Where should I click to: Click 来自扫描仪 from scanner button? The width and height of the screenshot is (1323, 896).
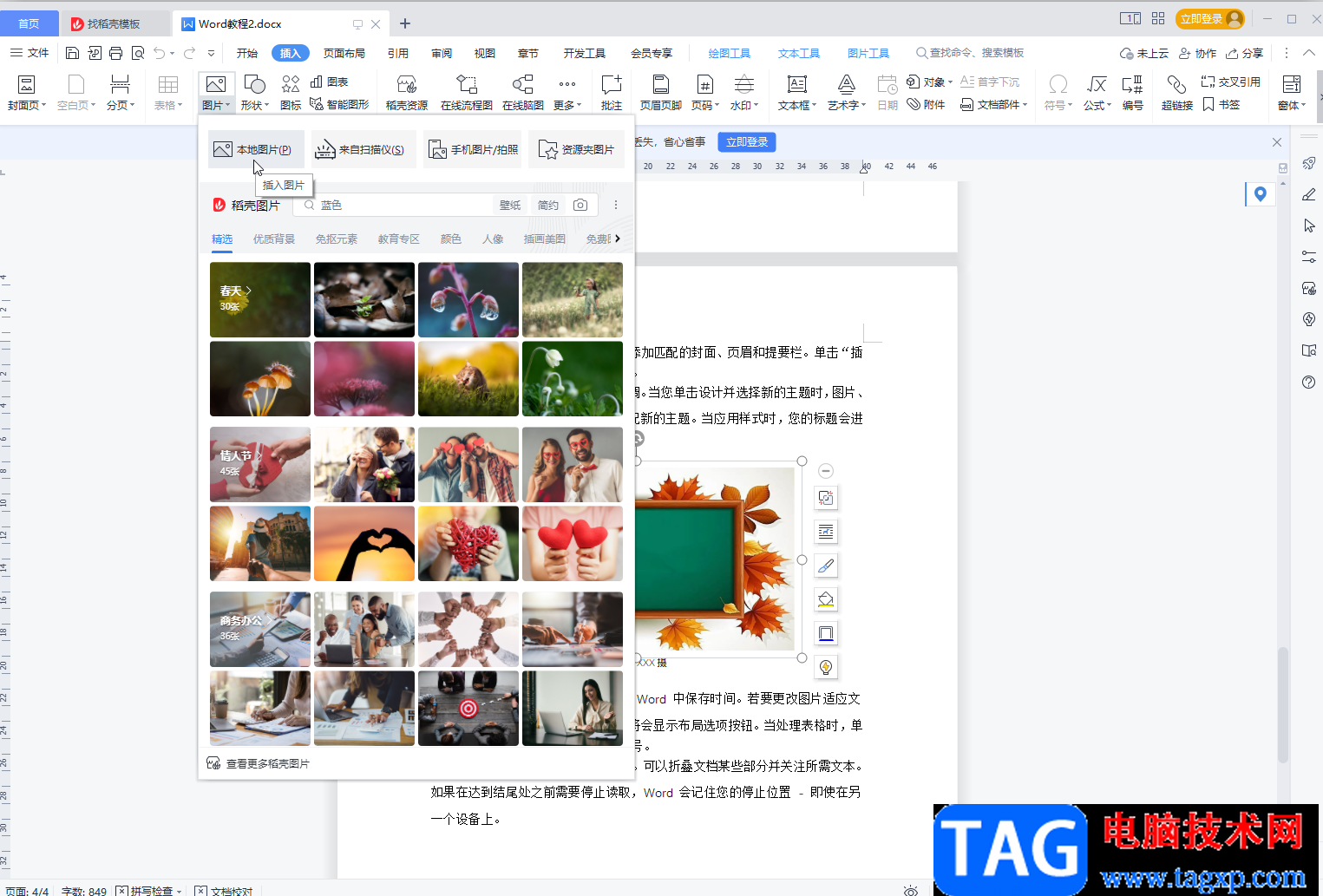coord(363,149)
